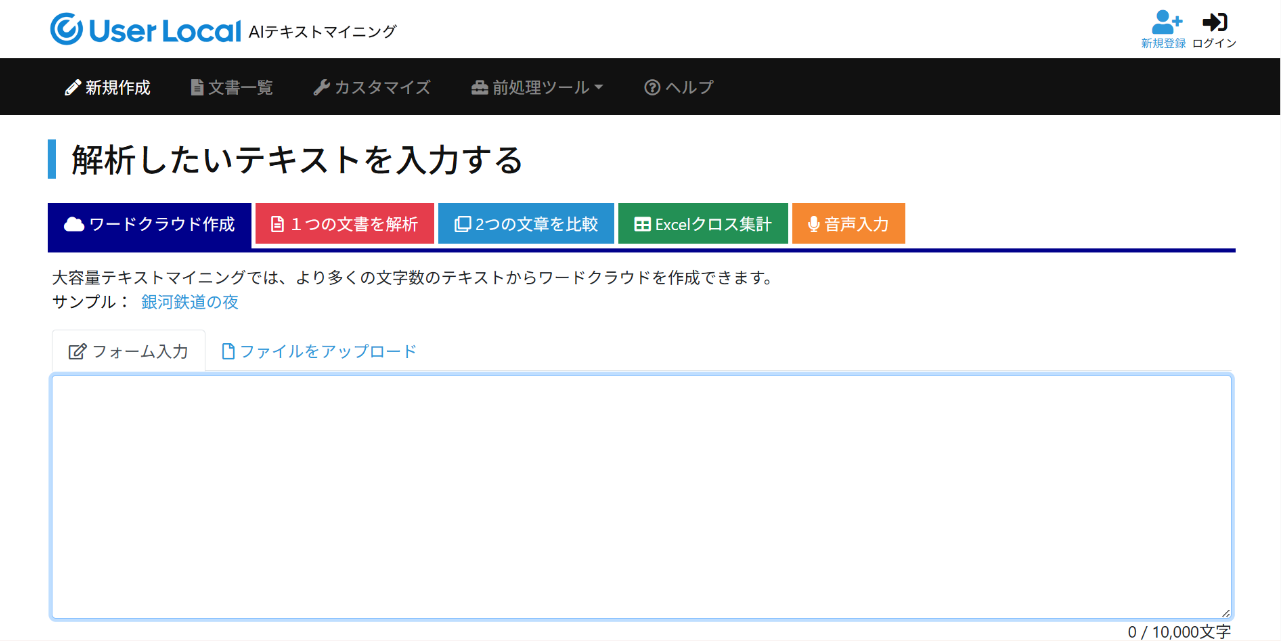This screenshot has width=1281, height=641.
Task: Click inside the large text input area
Action: (640, 496)
